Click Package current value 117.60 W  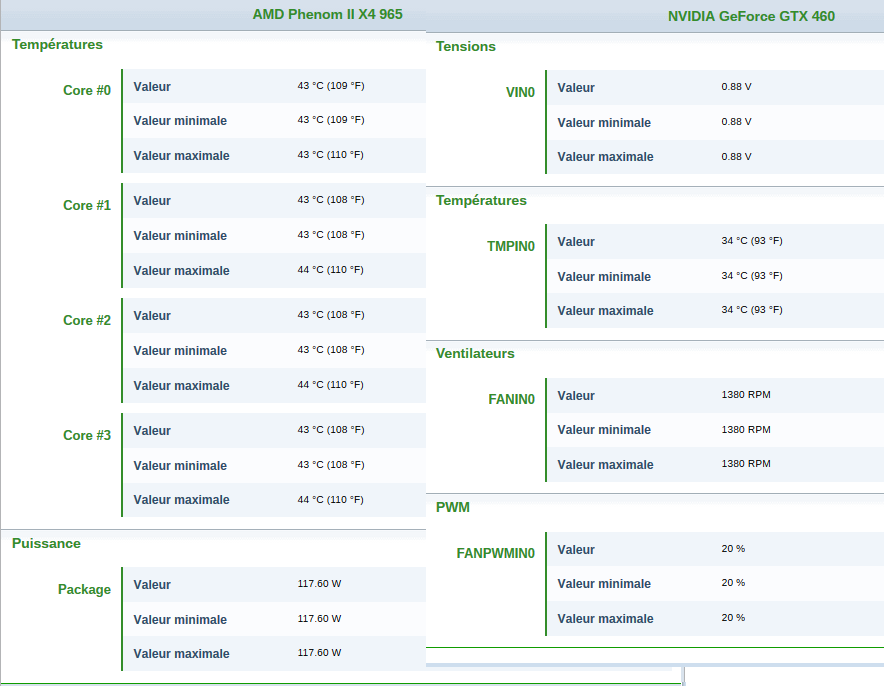coord(319,583)
